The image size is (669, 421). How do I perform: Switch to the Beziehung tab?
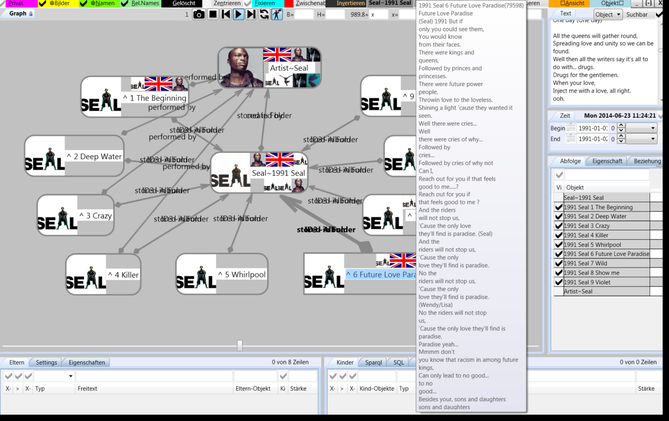click(x=647, y=161)
